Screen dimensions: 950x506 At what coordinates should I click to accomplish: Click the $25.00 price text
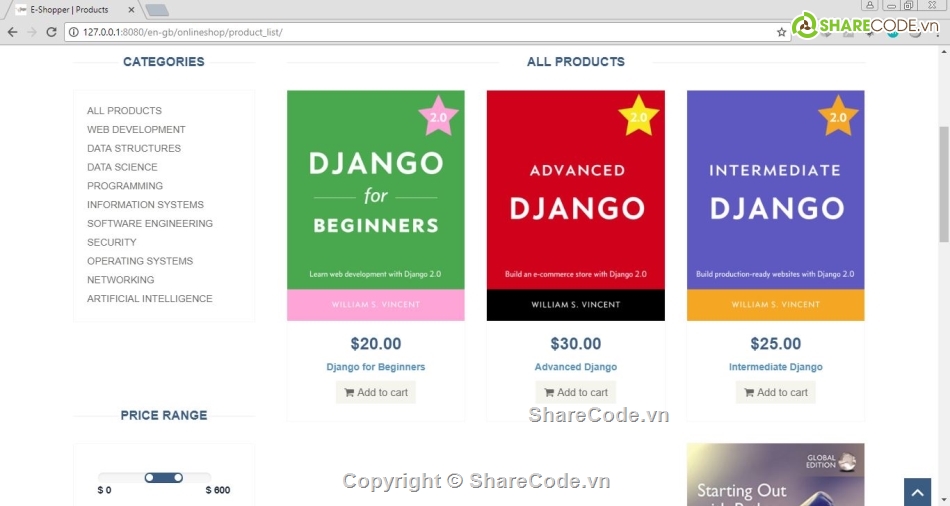pos(776,344)
